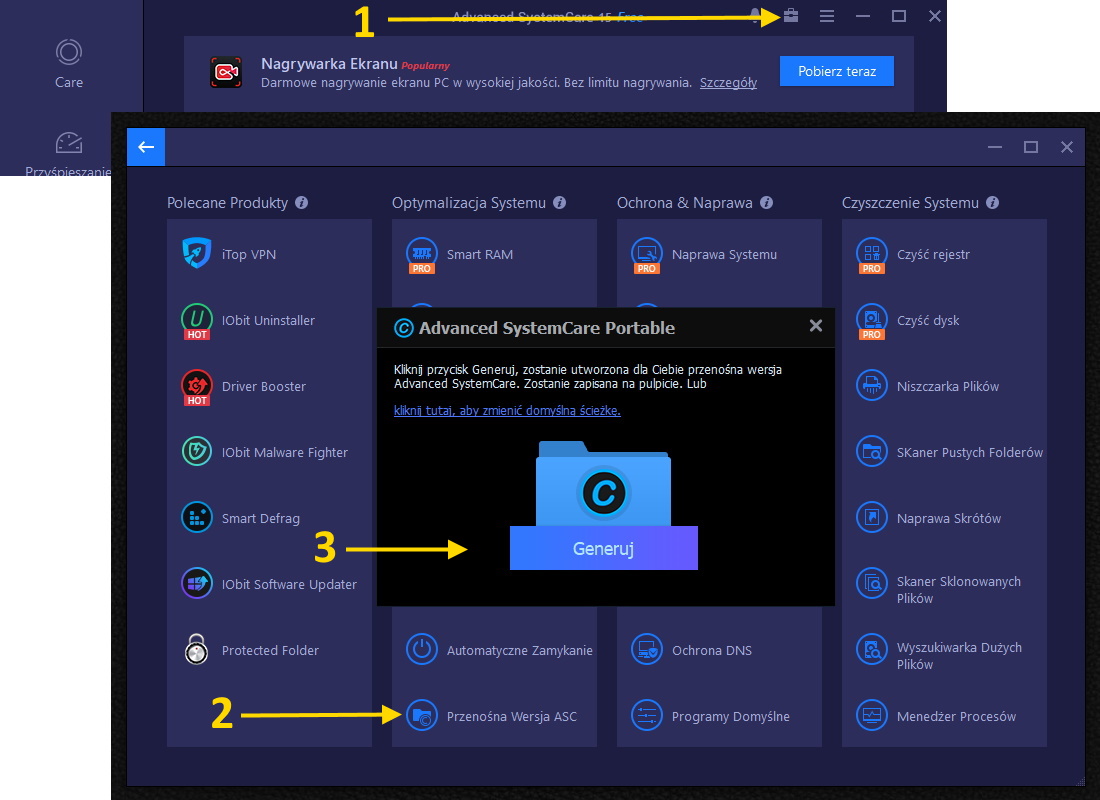Open Programy Domyślne sliders icon
This screenshot has width=1100, height=800.
tap(647, 716)
